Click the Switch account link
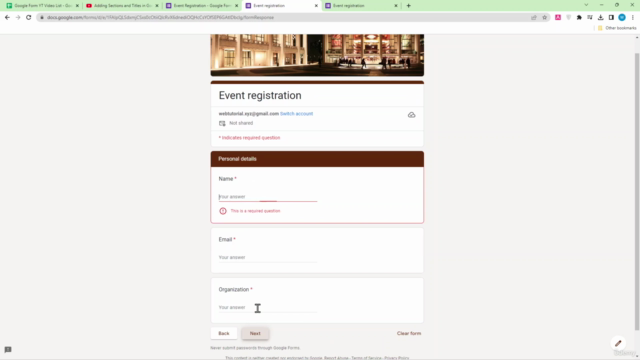The height and width of the screenshot is (360, 640). pyautogui.click(x=296, y=114)
